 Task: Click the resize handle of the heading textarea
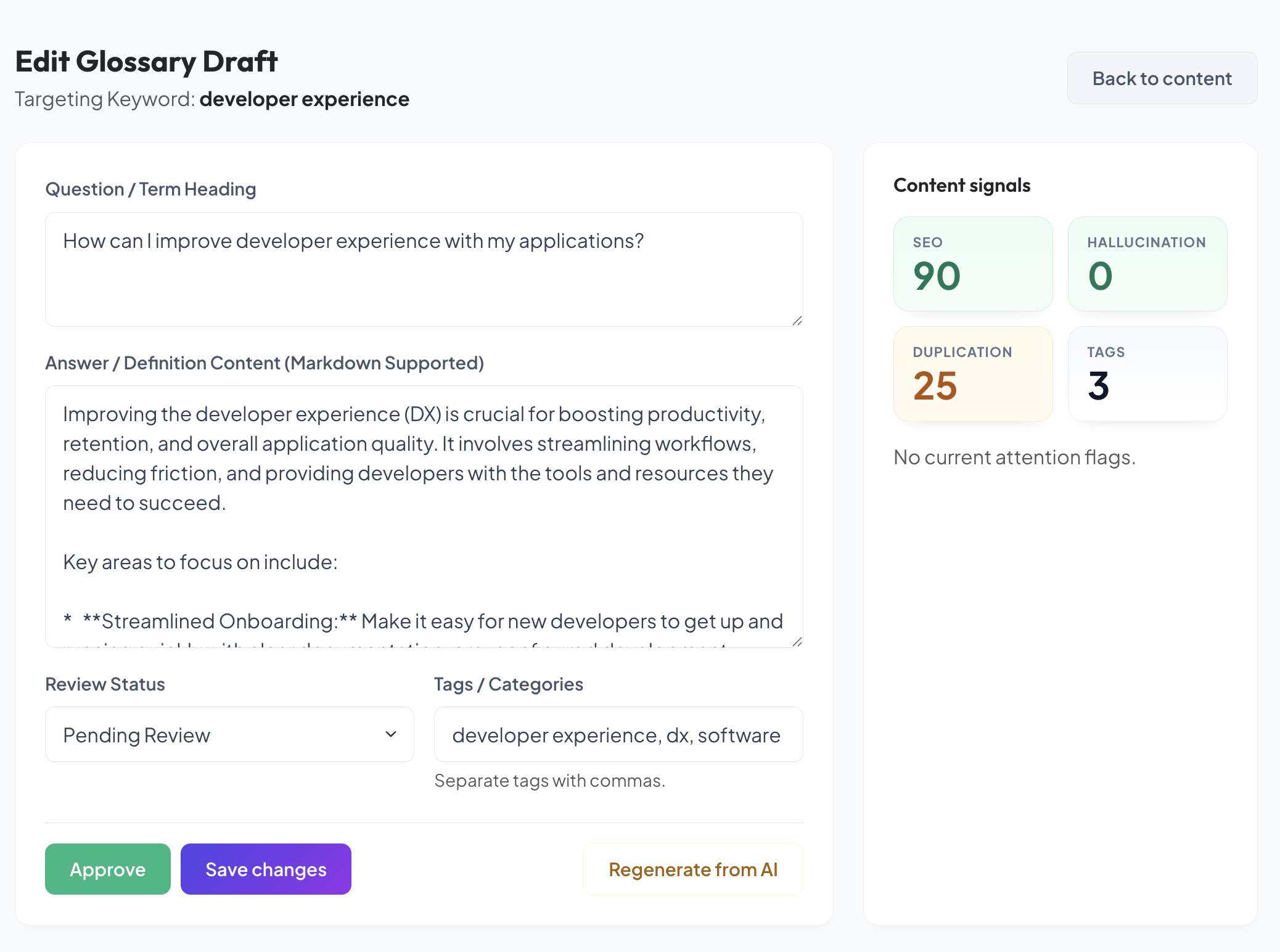pos(797,321)
